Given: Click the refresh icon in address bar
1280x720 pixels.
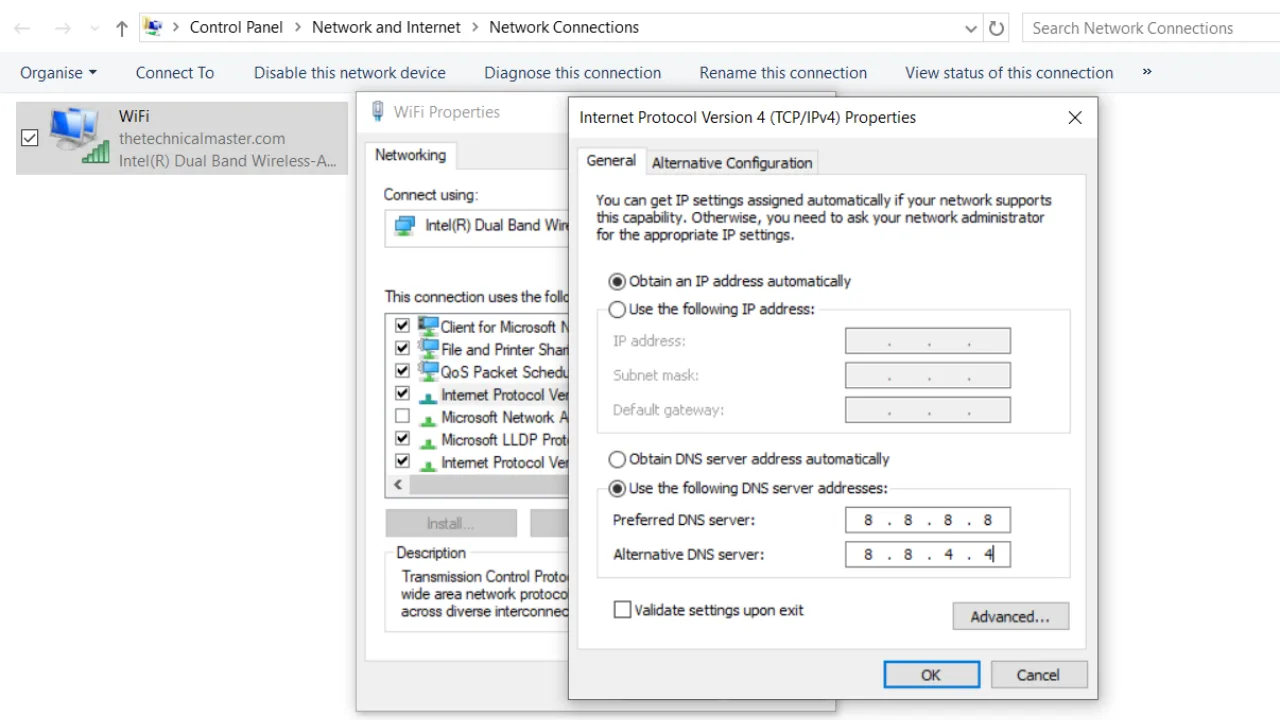Looking at the screenshot, I should (x=996, y=28).
